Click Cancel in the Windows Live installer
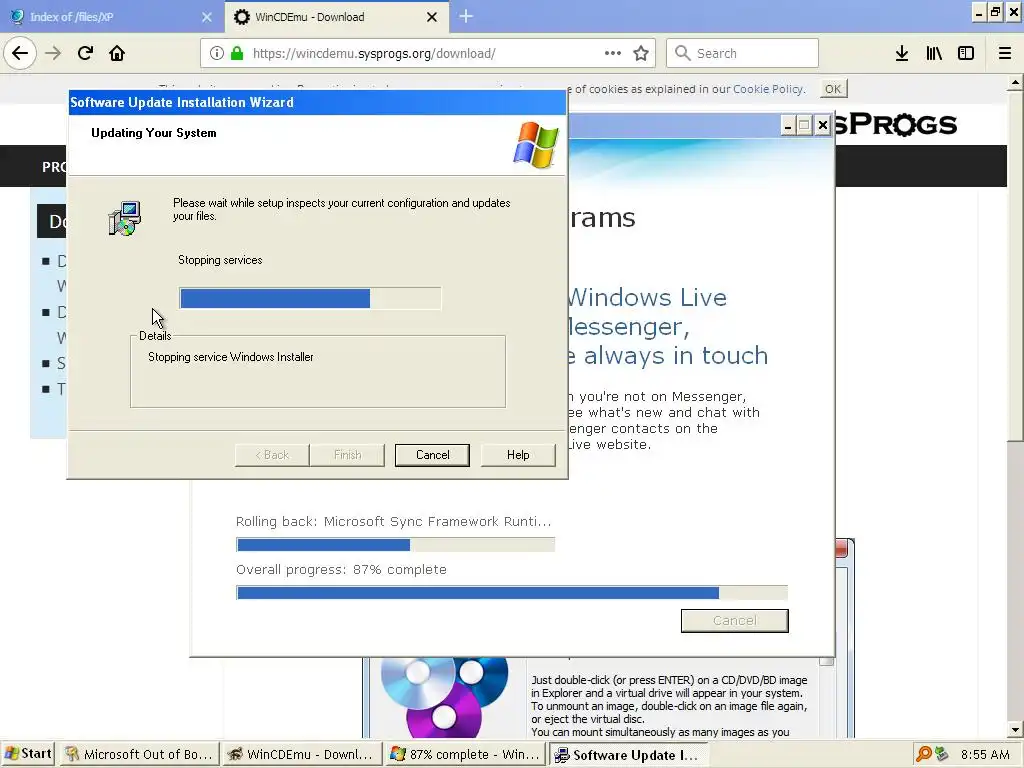Image resolution: width=1024 pixels, height=768 pixels. point(735,620)
